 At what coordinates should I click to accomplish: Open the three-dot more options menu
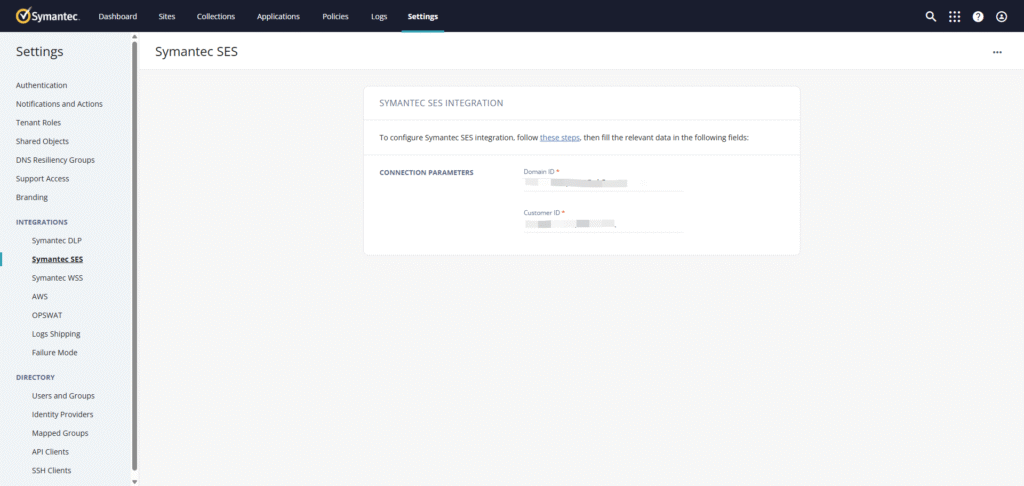pos(997,52)
